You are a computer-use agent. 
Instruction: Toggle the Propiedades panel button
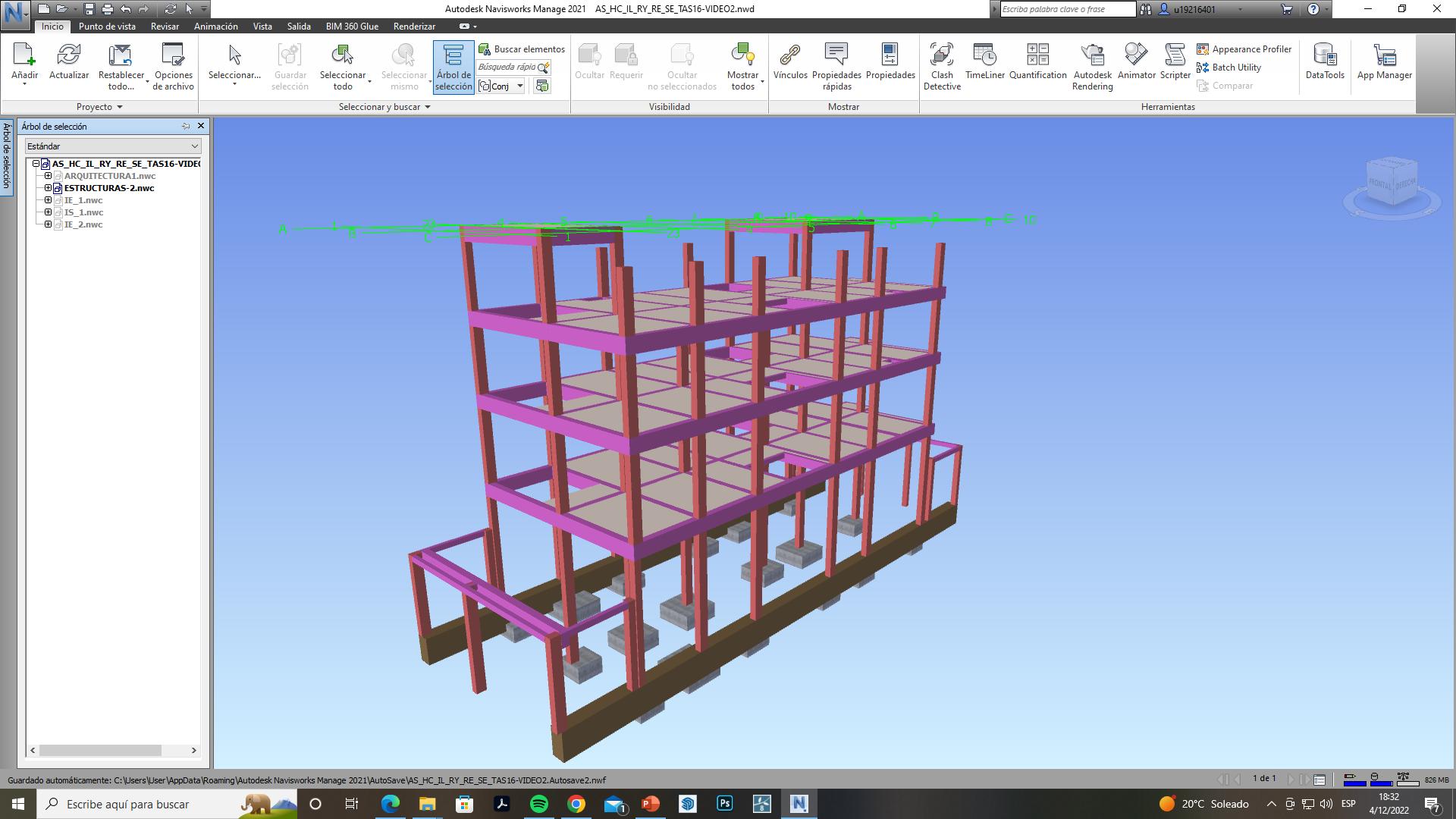890,62
